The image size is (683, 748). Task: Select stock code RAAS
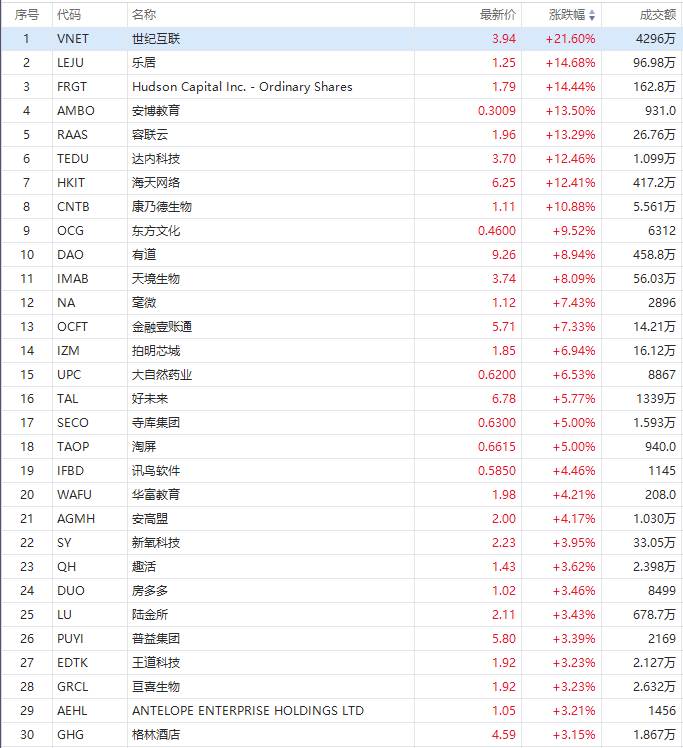72,135
